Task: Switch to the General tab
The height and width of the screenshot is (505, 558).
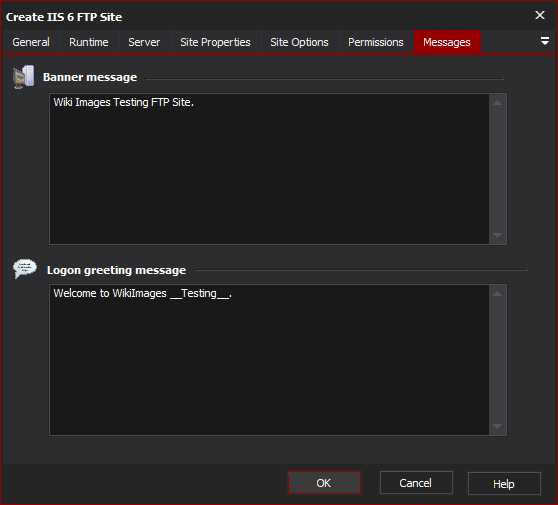Action: tap(31, 42)
